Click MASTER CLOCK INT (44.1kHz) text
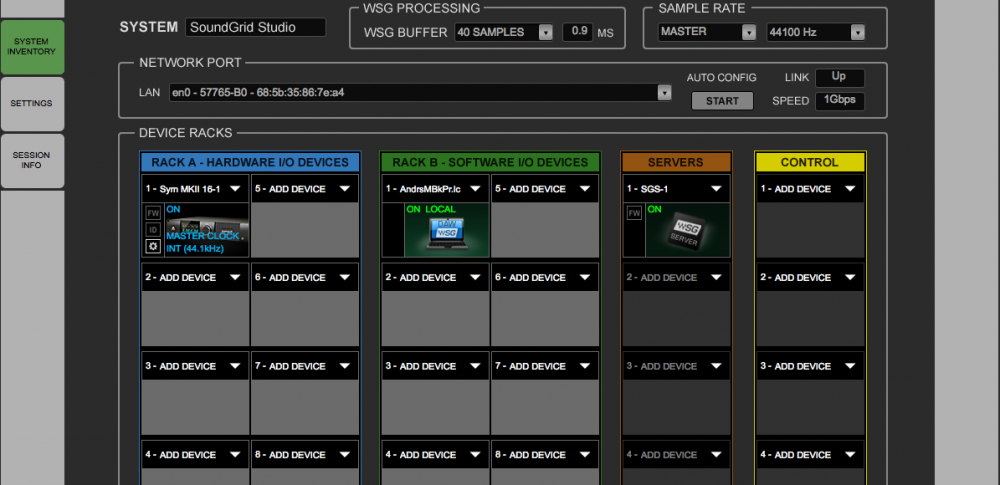The image size is (1000, 485). click(x=203, y=242)
